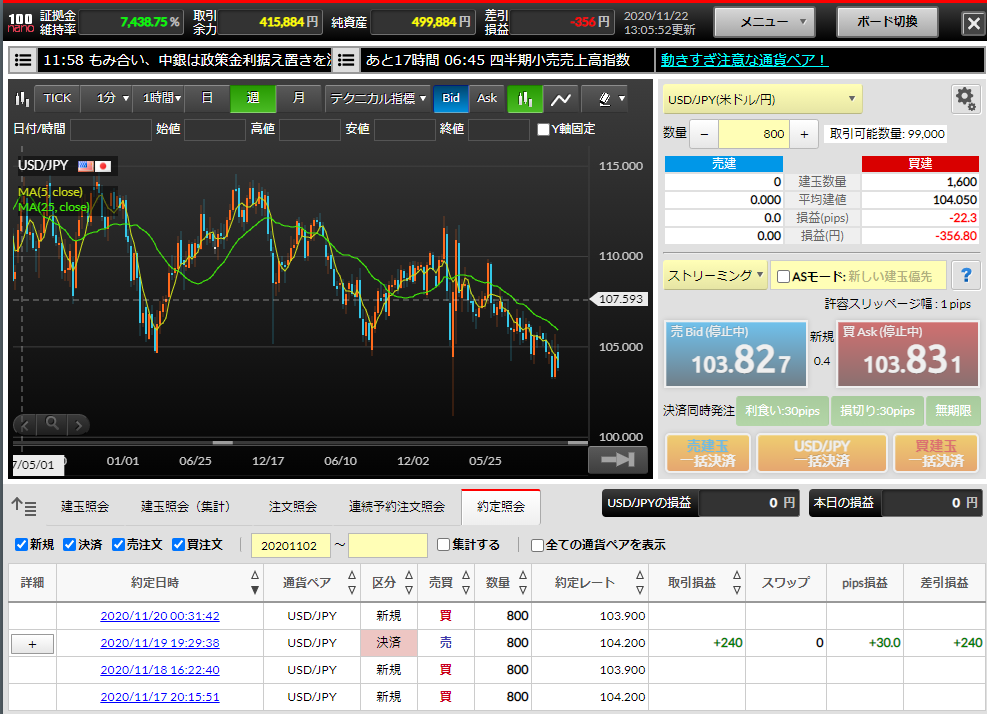Sort the table by 約定日時 arrows
The image size is (987, 714).
(x=254, y=582)
